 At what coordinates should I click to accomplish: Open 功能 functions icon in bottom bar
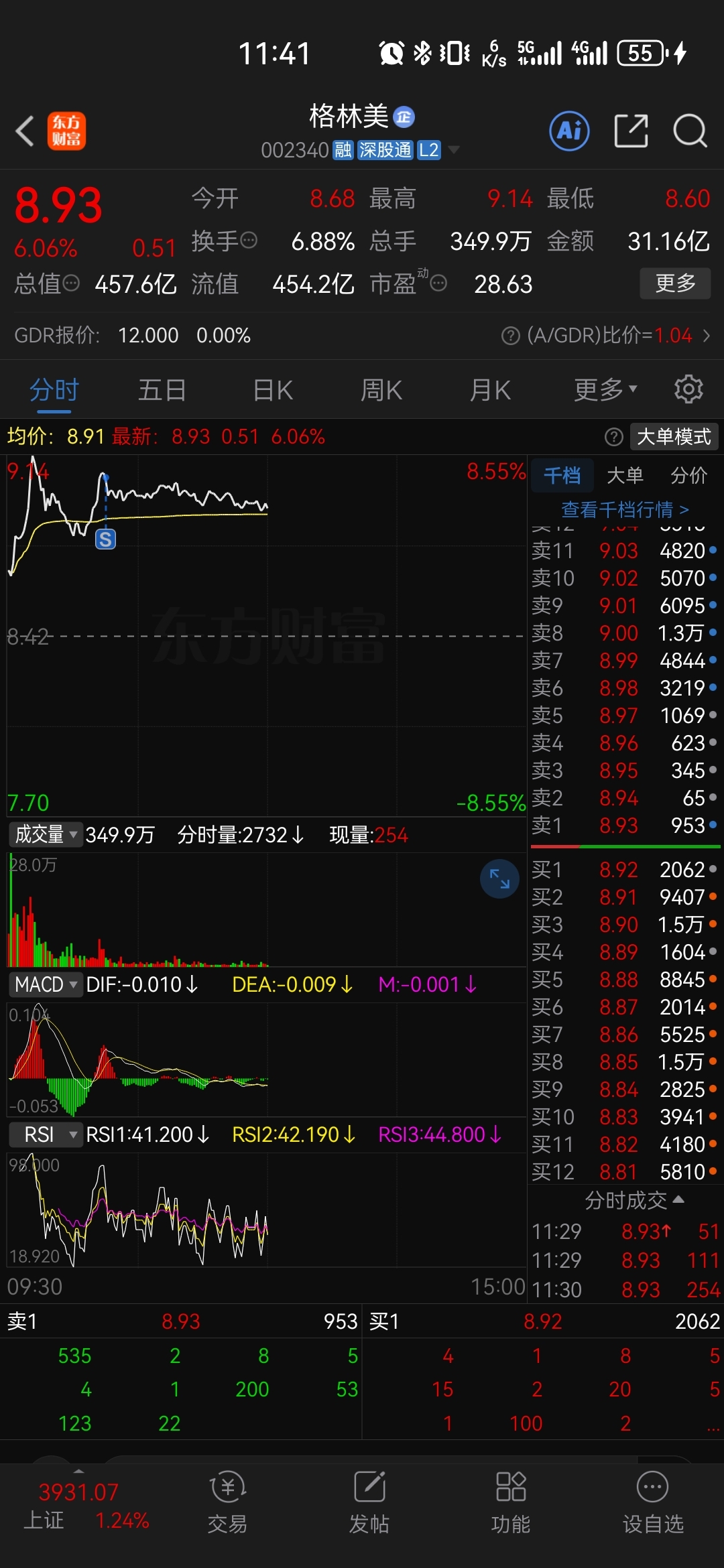point(510,1503)
